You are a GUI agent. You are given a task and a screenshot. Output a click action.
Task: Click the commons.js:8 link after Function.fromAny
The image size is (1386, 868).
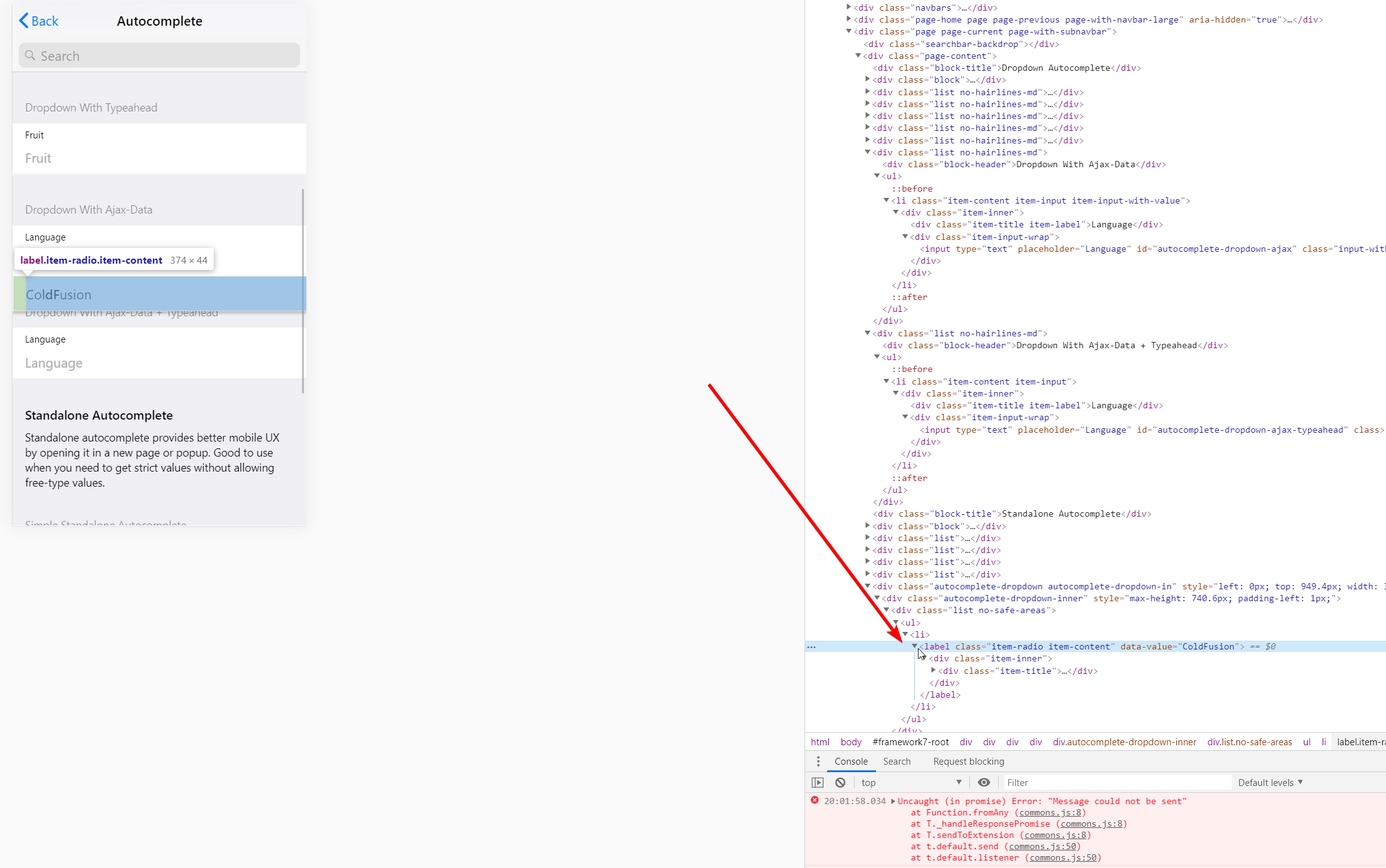(1050, 812)
